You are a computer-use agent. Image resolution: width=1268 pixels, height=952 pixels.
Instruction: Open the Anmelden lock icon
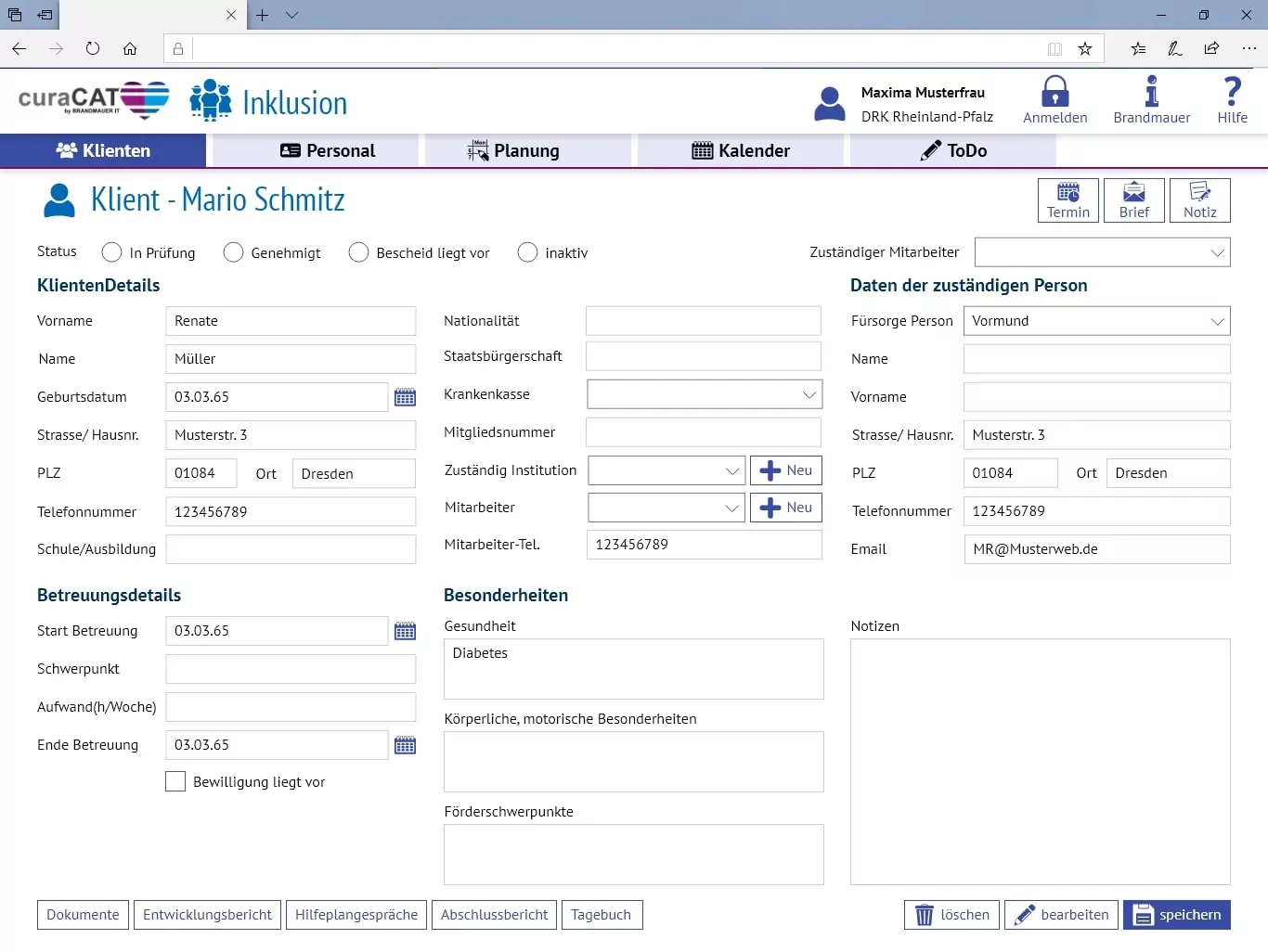pyautogui.click(x=1055, y=92)
